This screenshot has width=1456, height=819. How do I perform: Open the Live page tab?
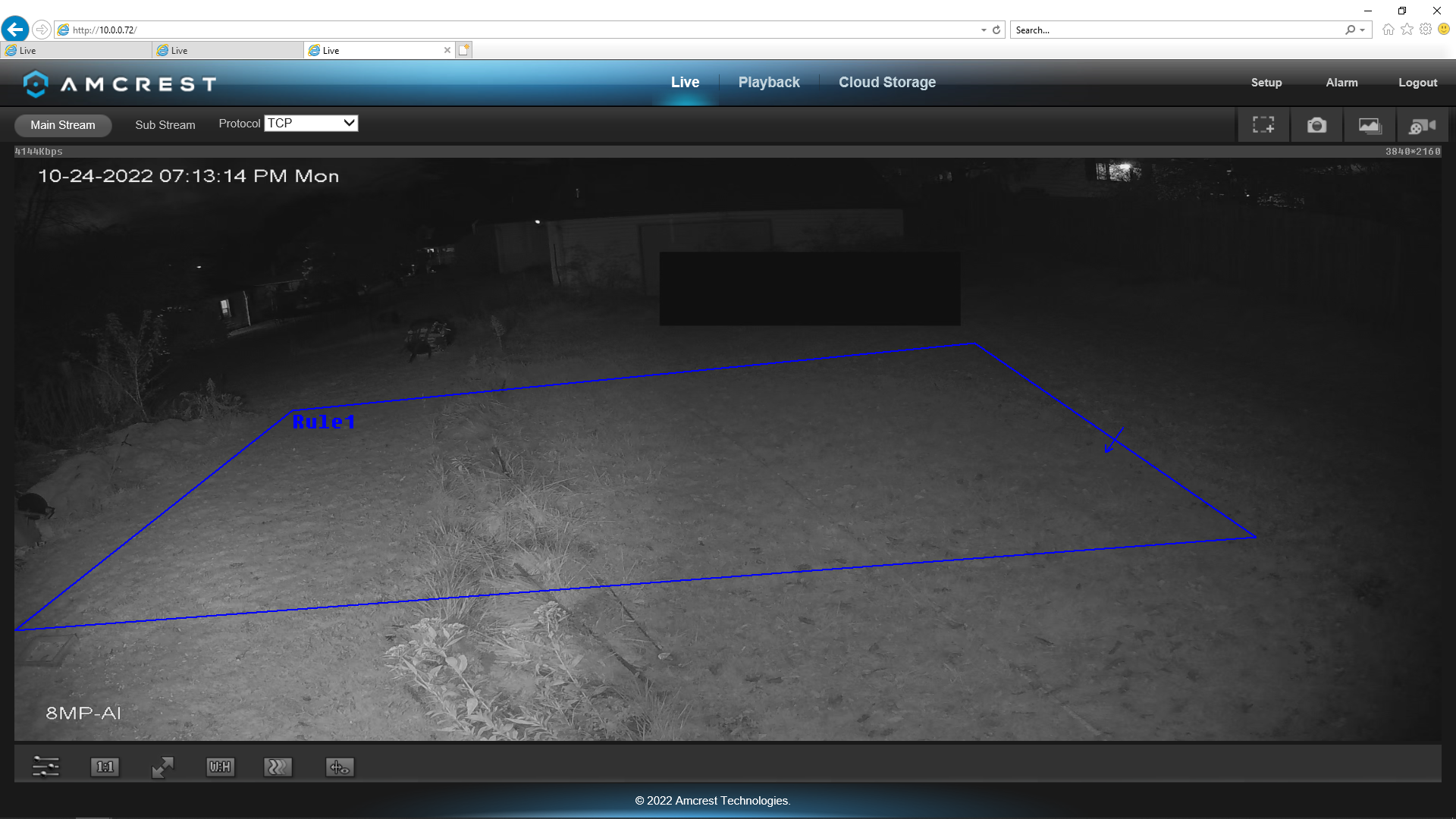click(685, 82)
